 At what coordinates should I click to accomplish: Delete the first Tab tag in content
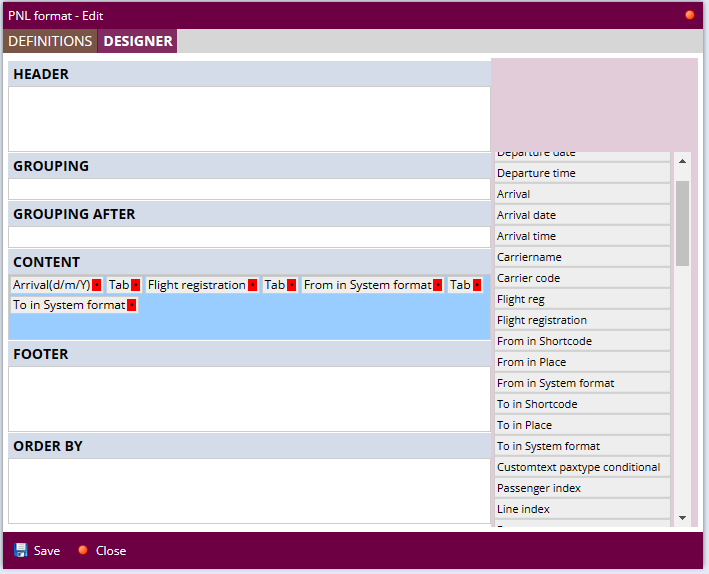pos(136,285)
